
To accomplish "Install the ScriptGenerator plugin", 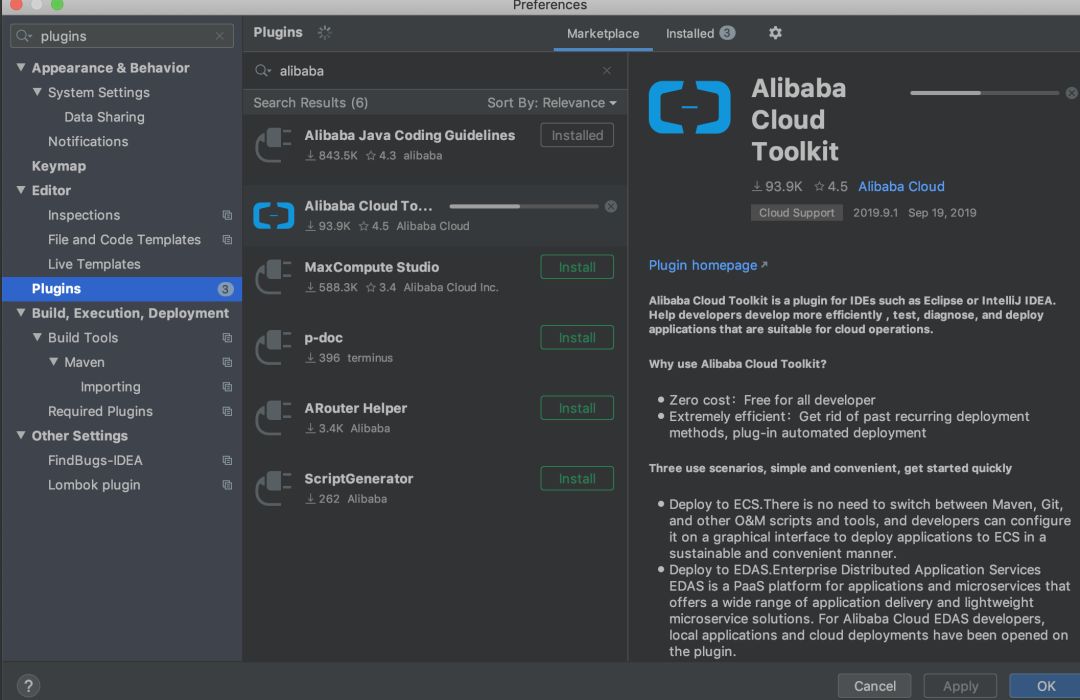I will click(577, 478).
